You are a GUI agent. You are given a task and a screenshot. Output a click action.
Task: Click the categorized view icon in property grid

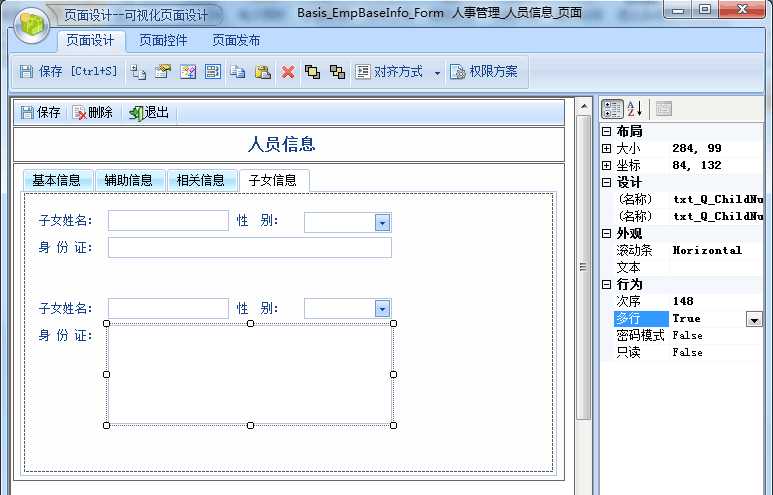click(612, 109)
